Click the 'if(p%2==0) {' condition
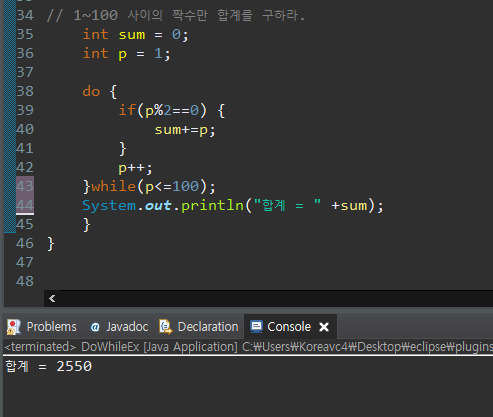 (172, 110)
